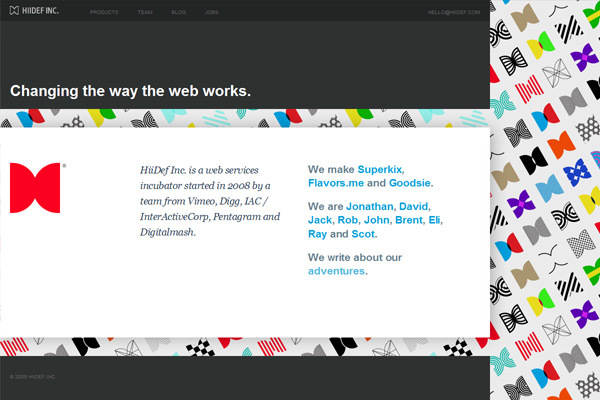Click team member Jonathan's link
This screenshot has height=400, width=600.
point(370,206)
